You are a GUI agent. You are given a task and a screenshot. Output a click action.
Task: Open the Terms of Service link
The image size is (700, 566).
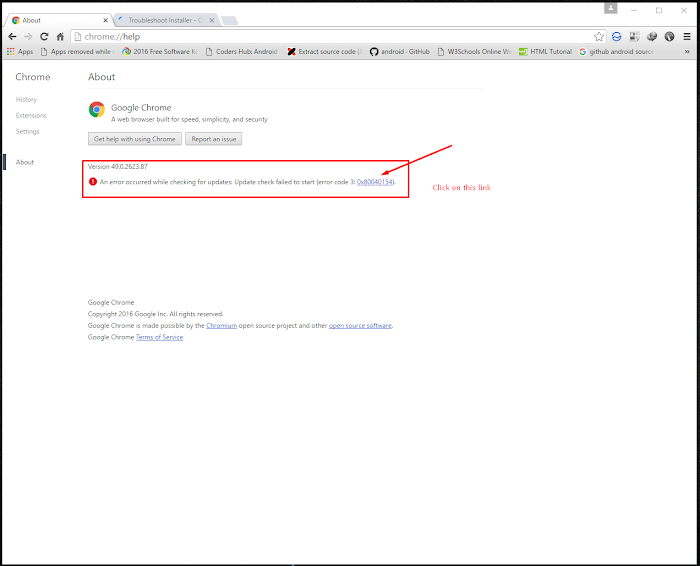[159, 337]
